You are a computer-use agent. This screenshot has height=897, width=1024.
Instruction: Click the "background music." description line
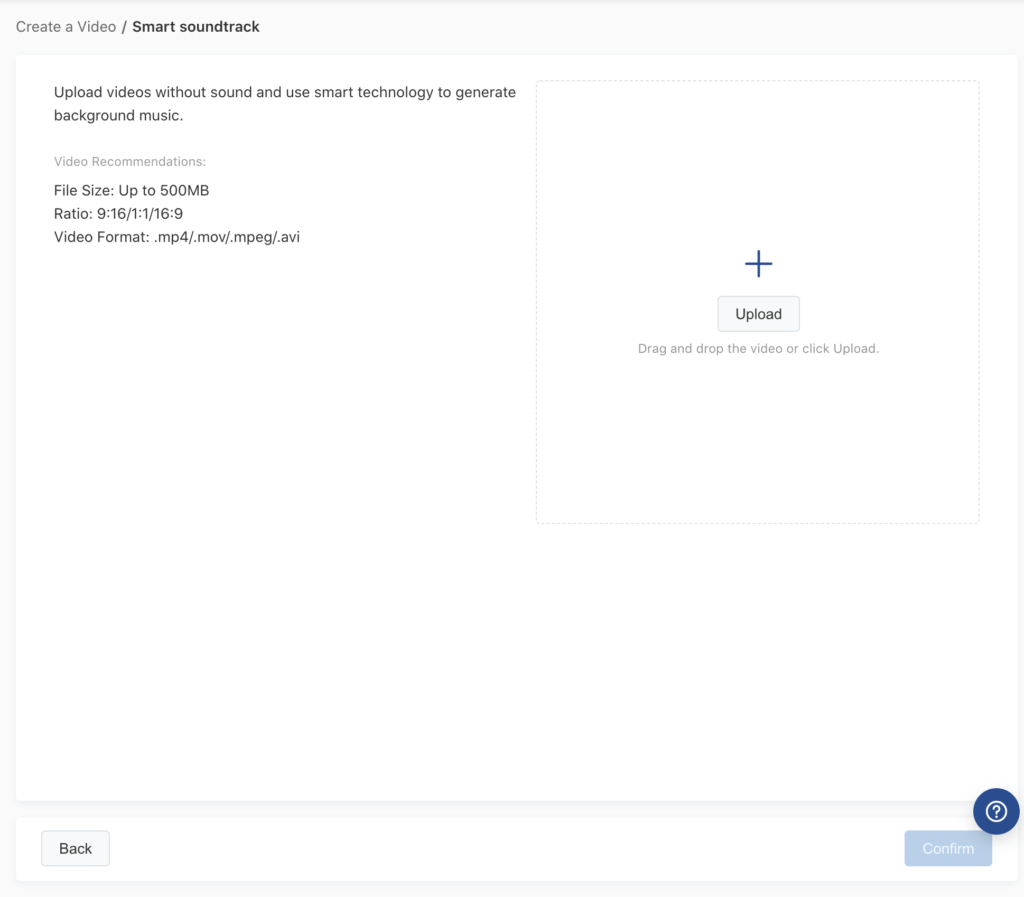pyautogui.click(x=118, y=116)
